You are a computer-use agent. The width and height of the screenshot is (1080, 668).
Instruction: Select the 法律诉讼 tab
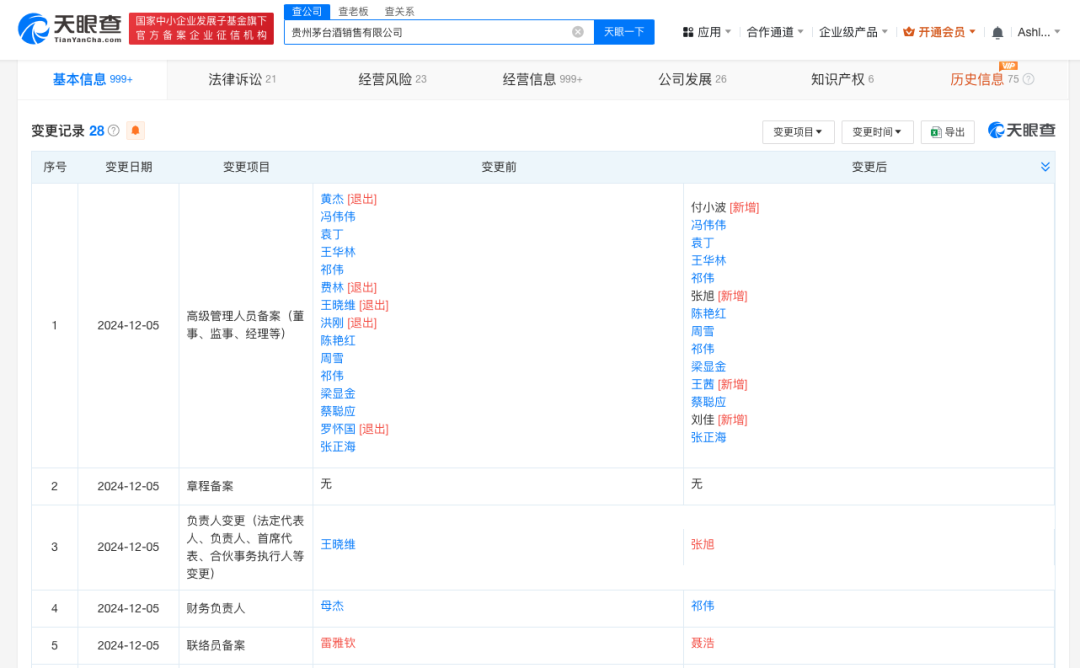click(x=242, y=79)
